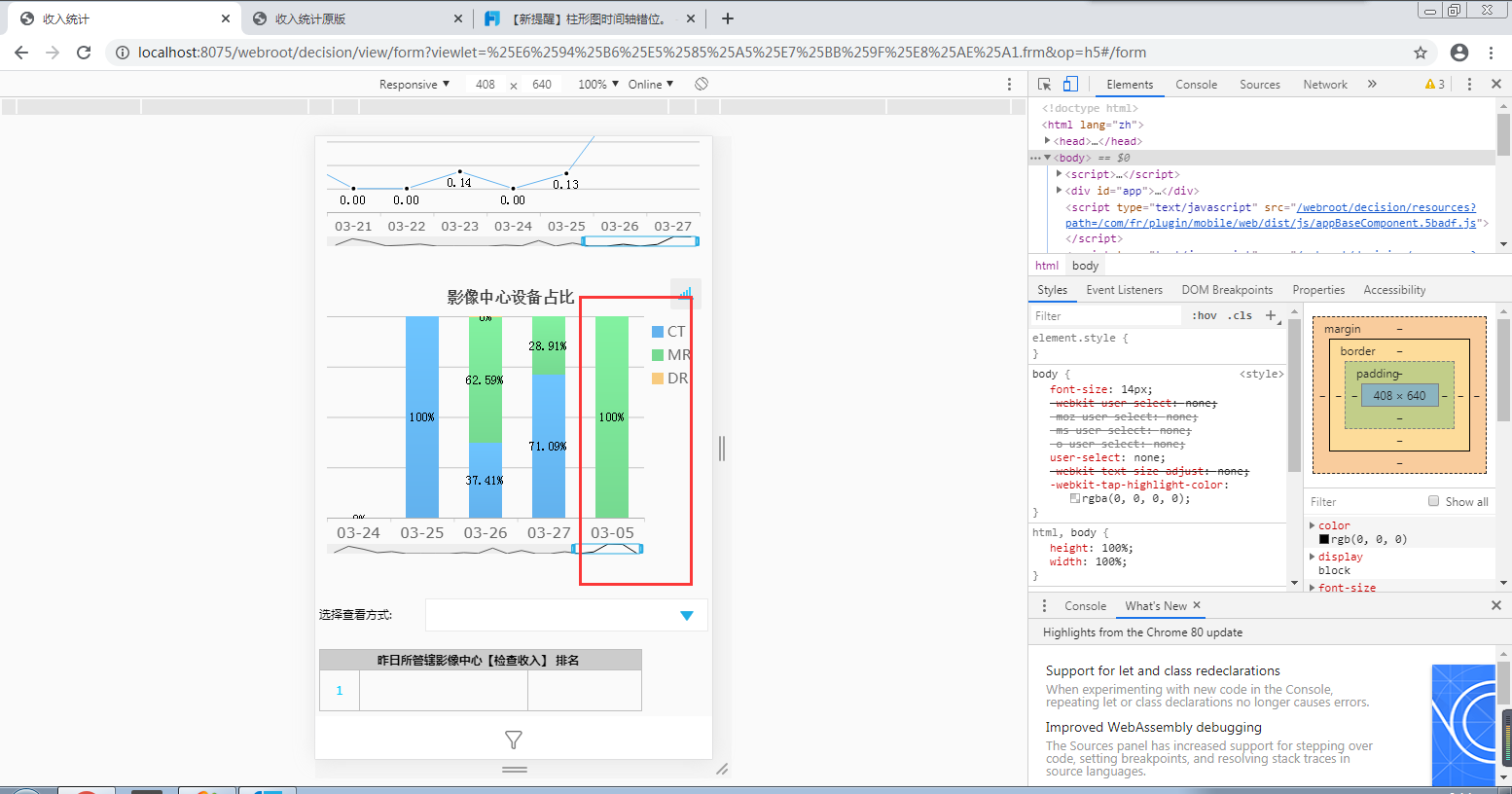Screen dimensions: 1512x794
Task: Open warnings counter showing 3
Action: coord(1435,85)
